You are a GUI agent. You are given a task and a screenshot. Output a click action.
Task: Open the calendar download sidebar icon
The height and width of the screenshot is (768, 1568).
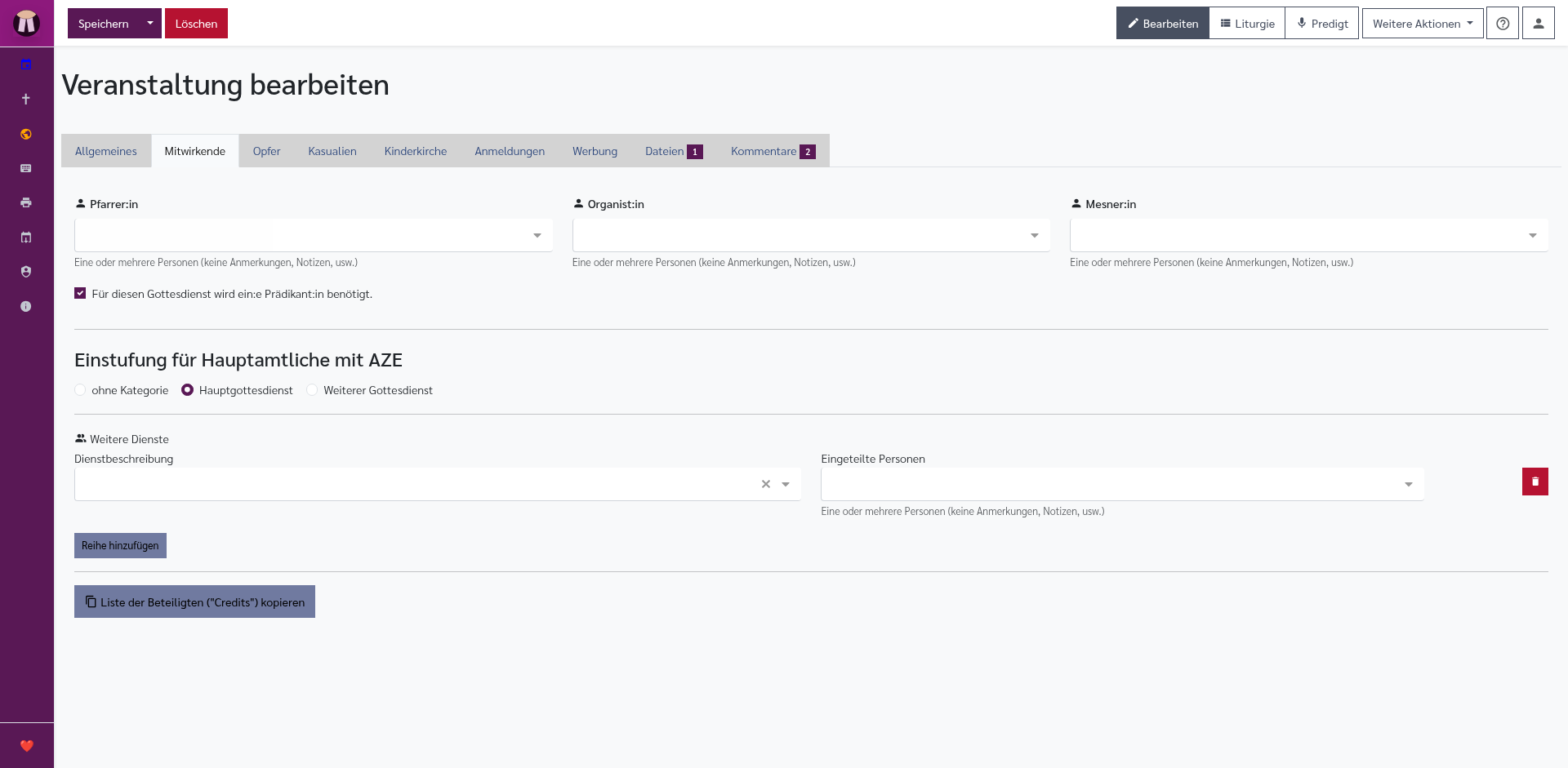(x=26, y=238)
